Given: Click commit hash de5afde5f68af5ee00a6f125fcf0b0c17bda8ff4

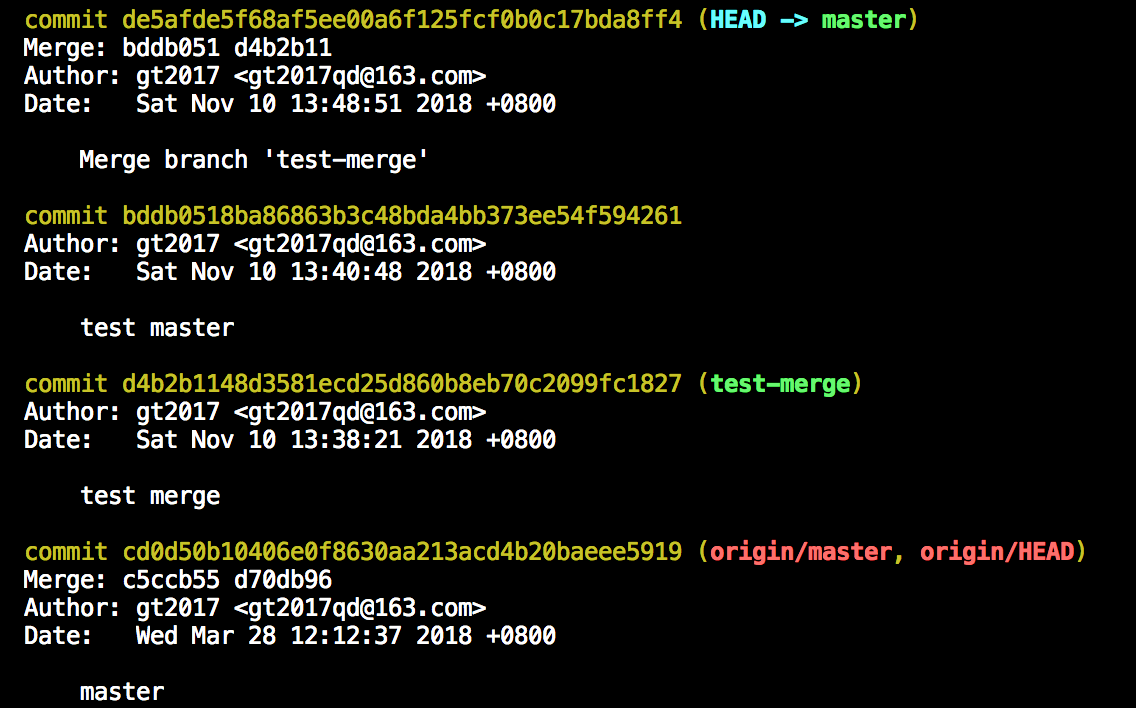Looking at the screenshot, I should tap(402, 20).
